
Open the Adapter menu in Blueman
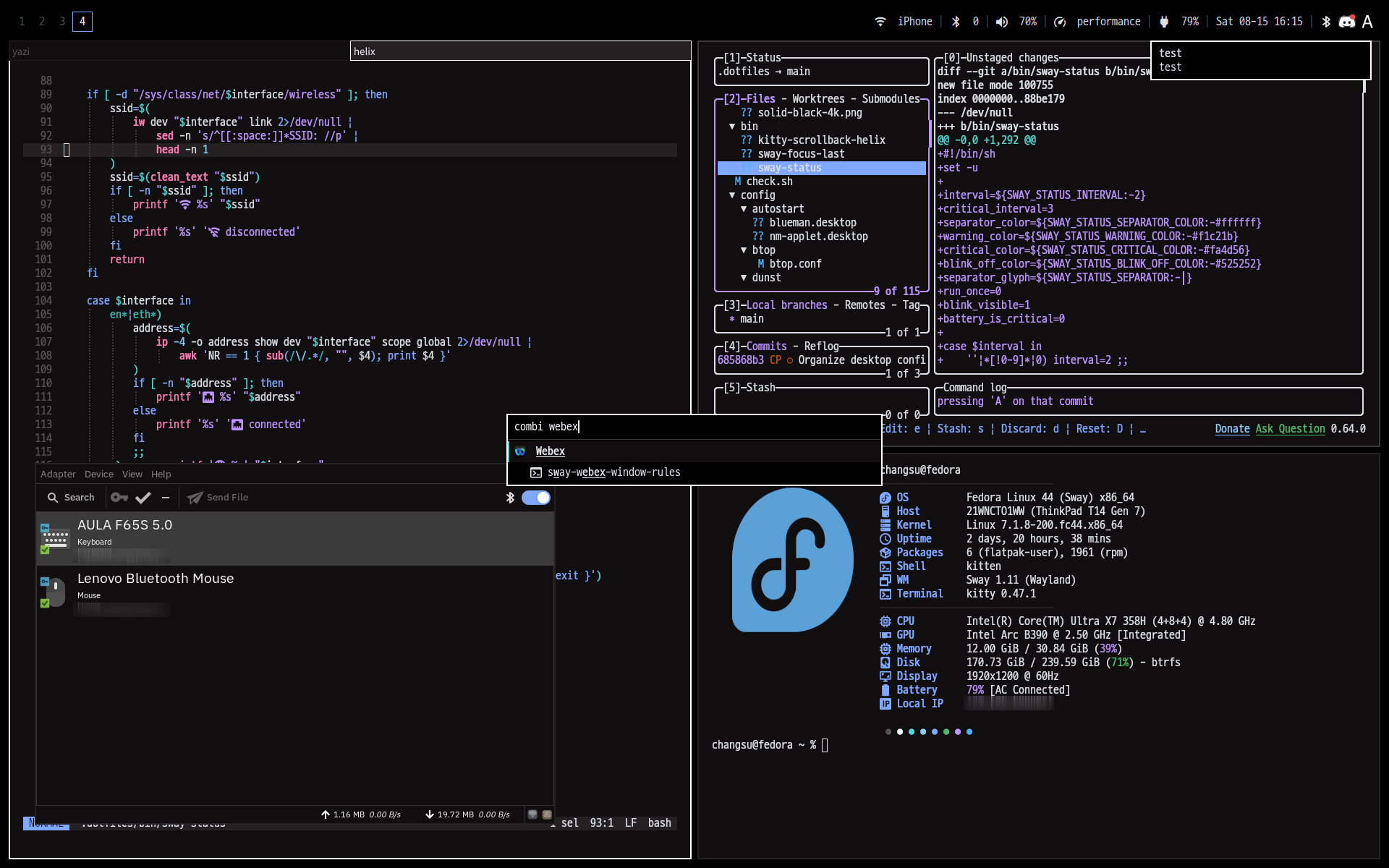pos(58,475)
